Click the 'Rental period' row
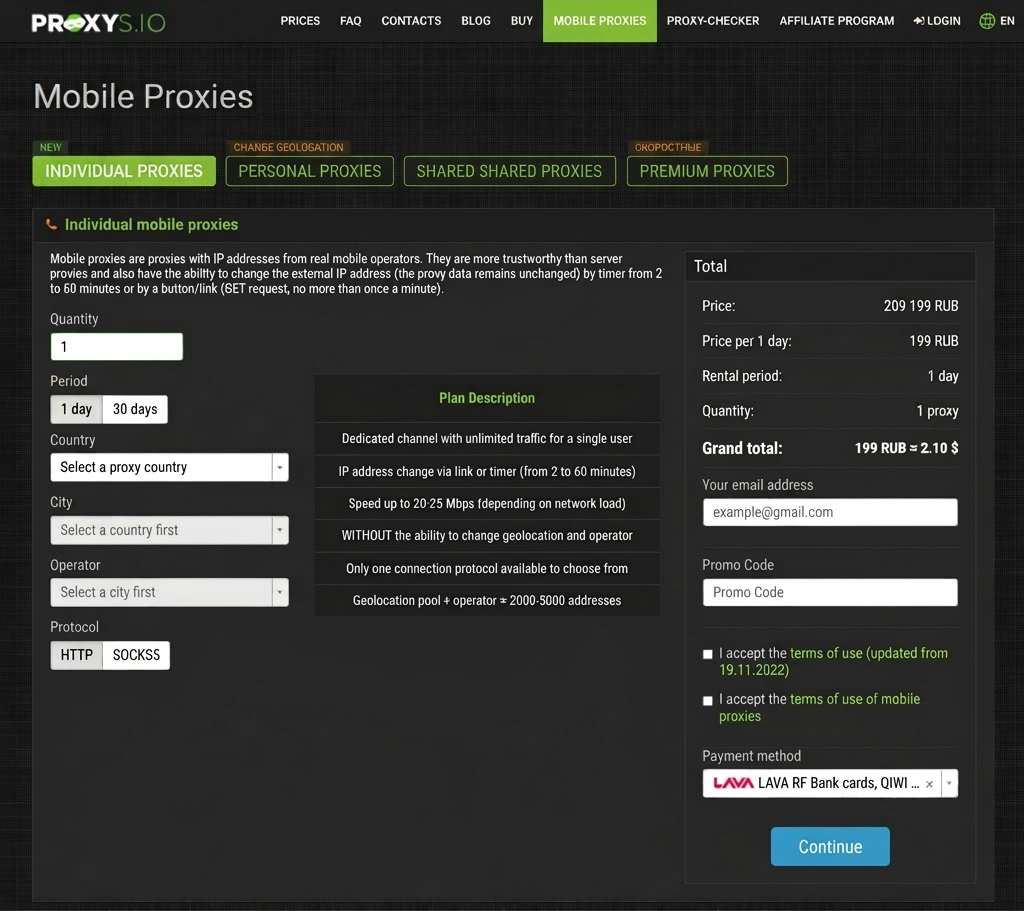 830,376
